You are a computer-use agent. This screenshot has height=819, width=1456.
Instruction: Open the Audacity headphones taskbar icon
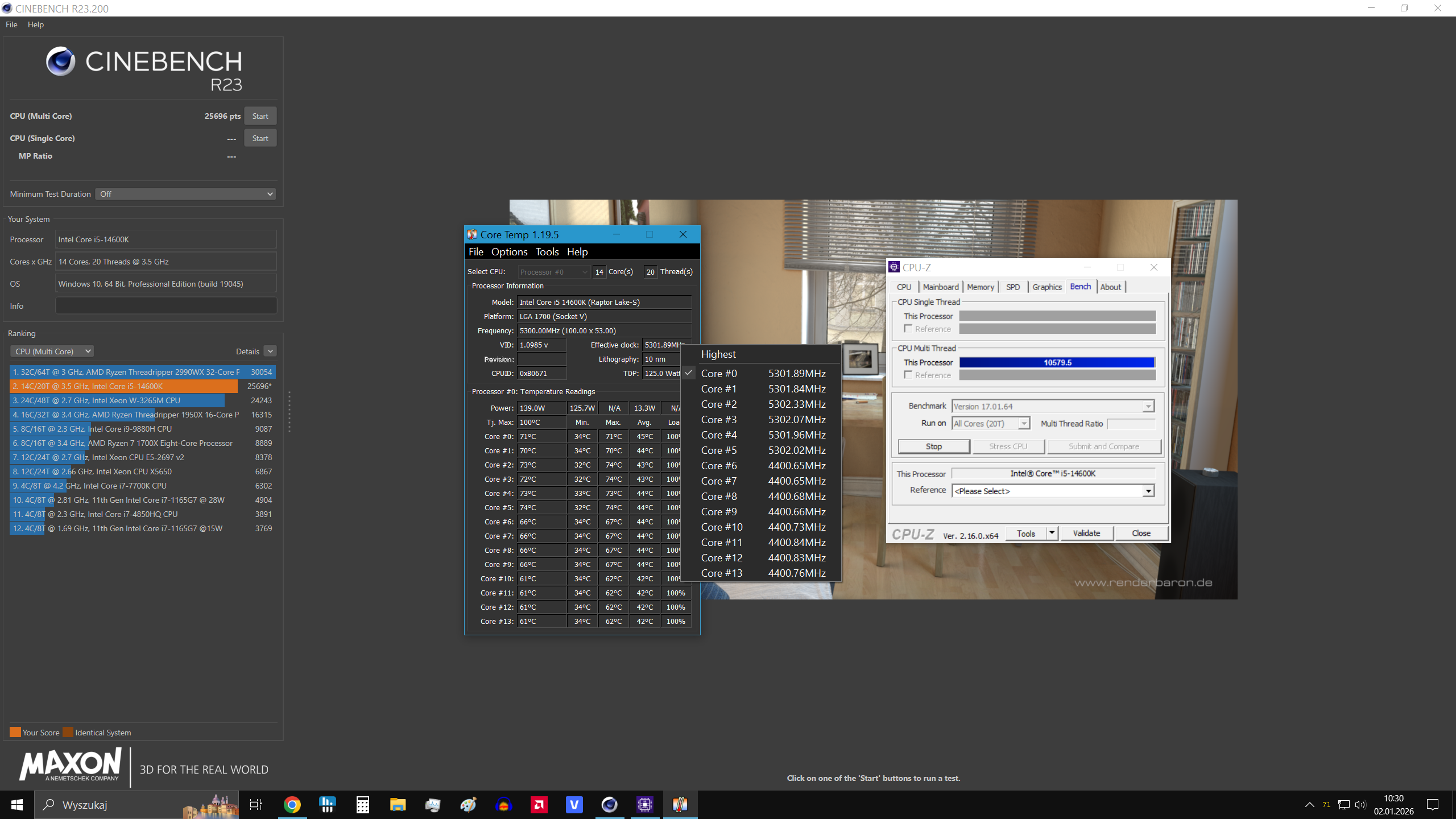503,805
